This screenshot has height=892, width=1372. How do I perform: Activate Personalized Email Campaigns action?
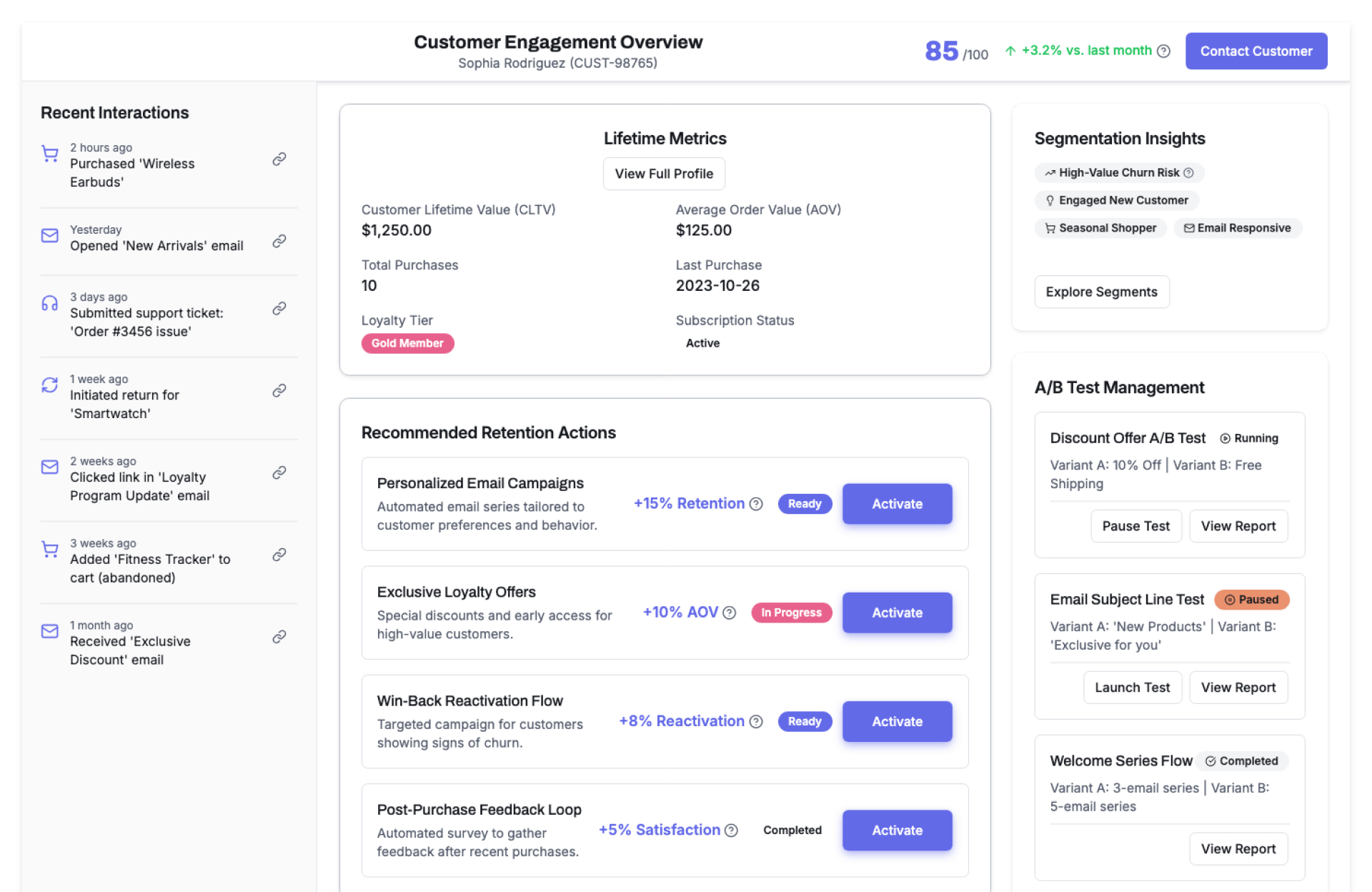(x=897, y=504)
